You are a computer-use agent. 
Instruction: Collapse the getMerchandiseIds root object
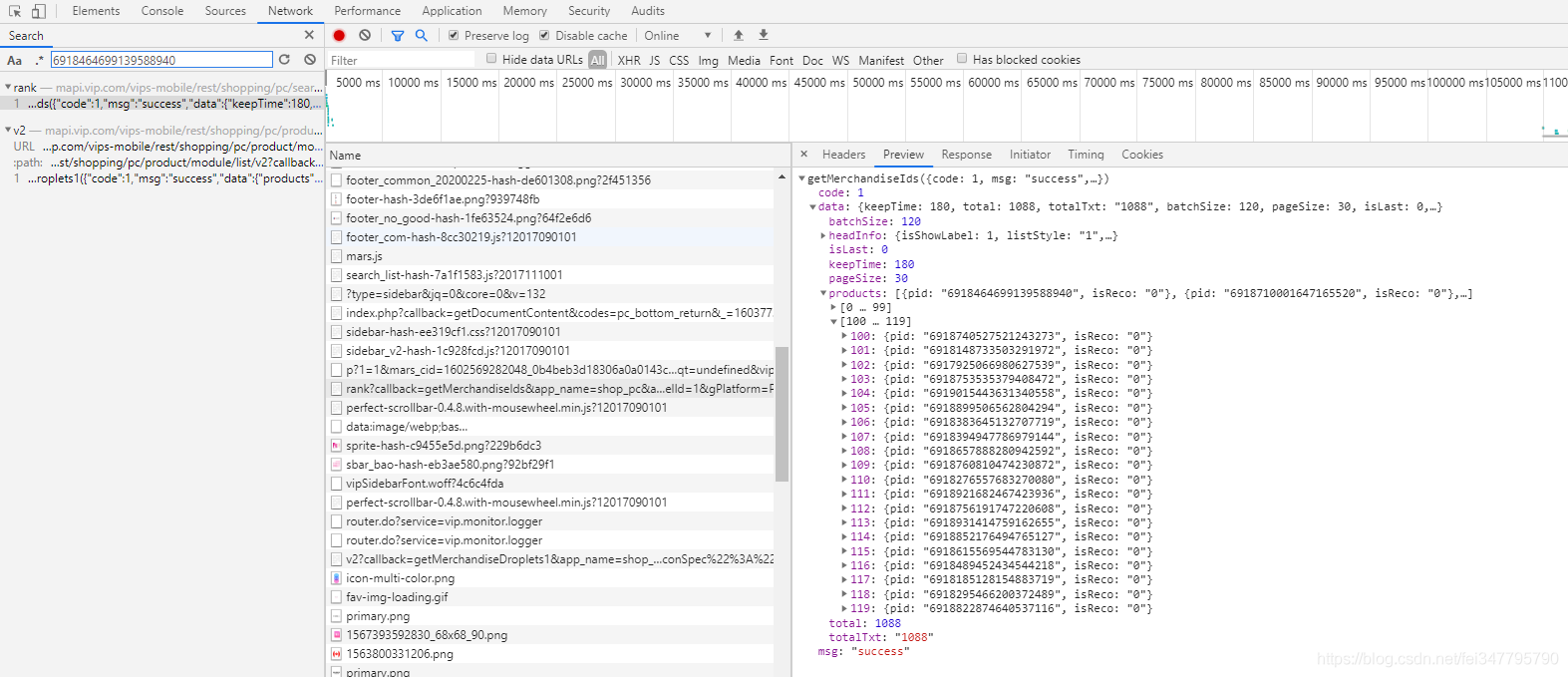pos(802,179)
